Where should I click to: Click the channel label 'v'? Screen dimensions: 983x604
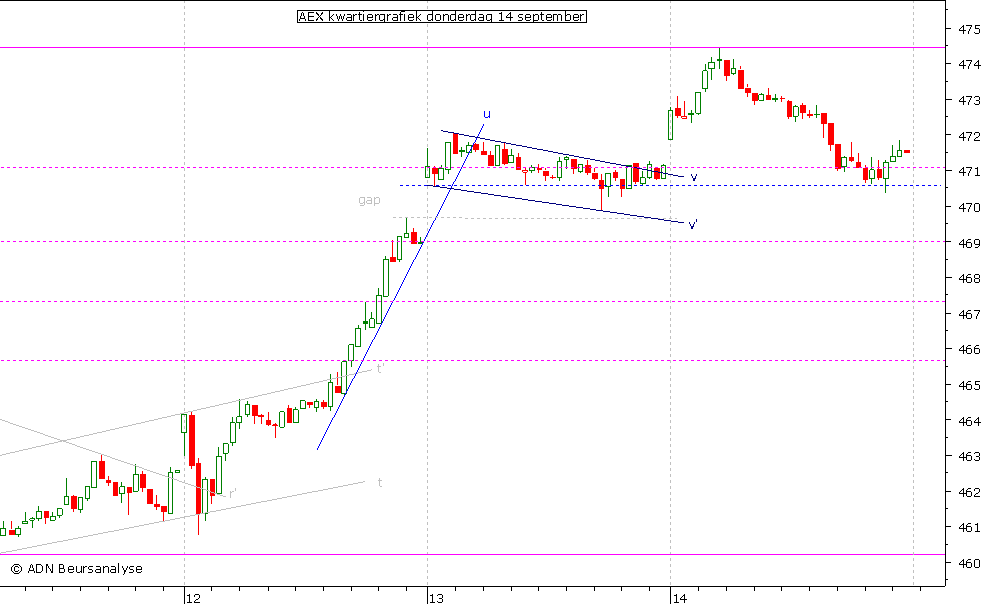click(x=694, y=177)
